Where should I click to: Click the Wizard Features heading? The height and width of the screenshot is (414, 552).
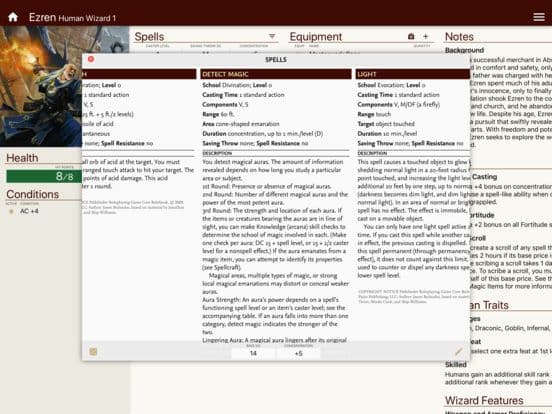pyautogui.click(x=484, y=400)
